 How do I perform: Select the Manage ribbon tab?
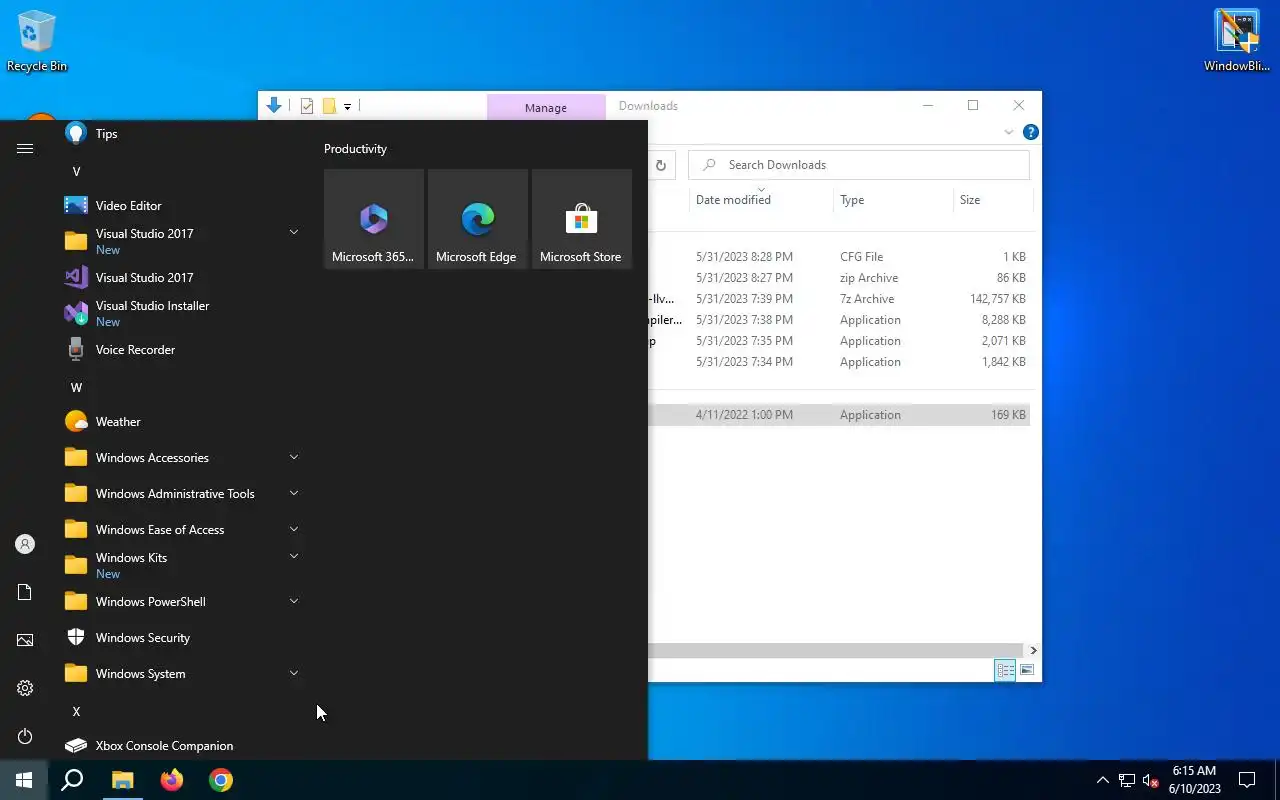coord(546,107)
